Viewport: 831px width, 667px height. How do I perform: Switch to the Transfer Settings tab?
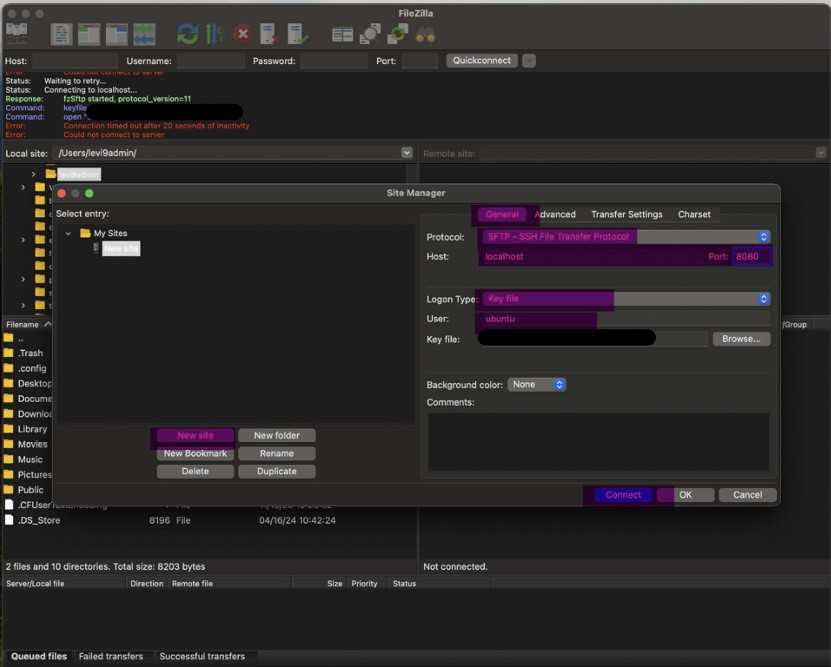coord(626,214)
